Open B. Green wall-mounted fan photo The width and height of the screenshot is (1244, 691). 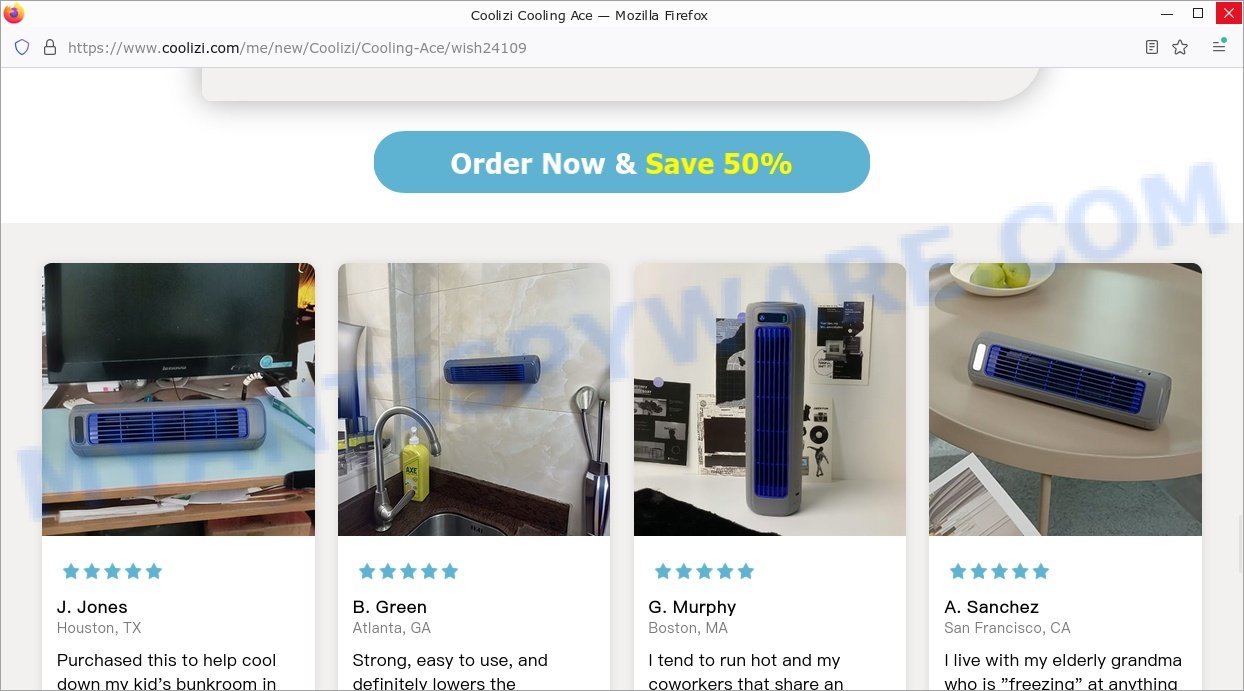pyautogui.click(x=474, y=399)
